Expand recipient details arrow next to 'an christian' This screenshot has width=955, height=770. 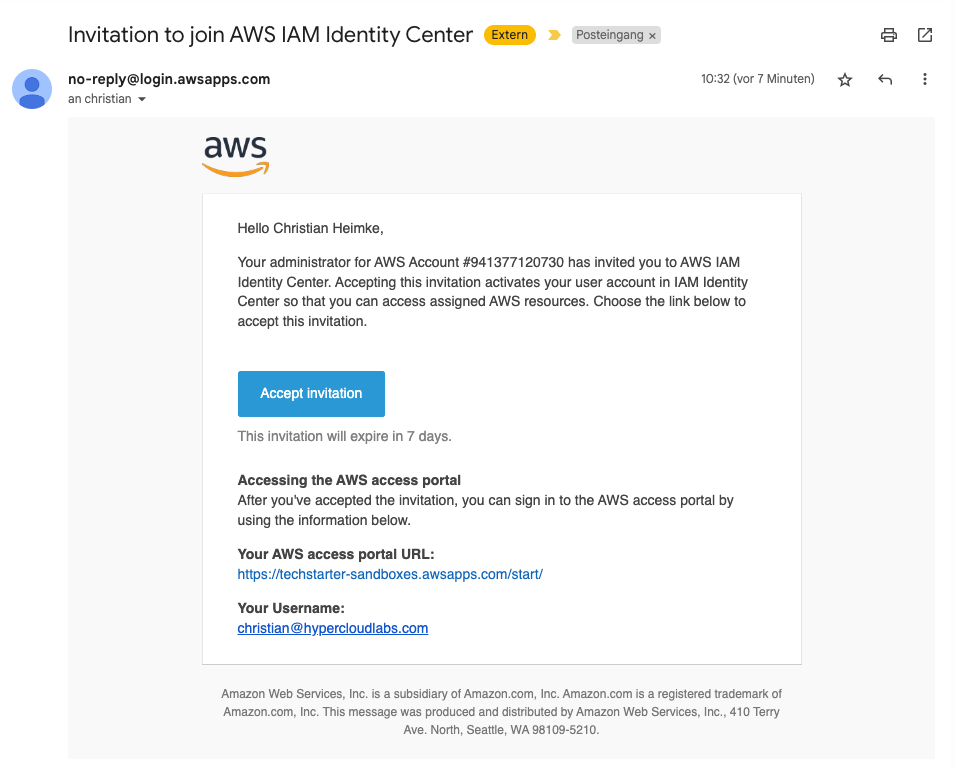pyautogui.click(x=142, y=100)
